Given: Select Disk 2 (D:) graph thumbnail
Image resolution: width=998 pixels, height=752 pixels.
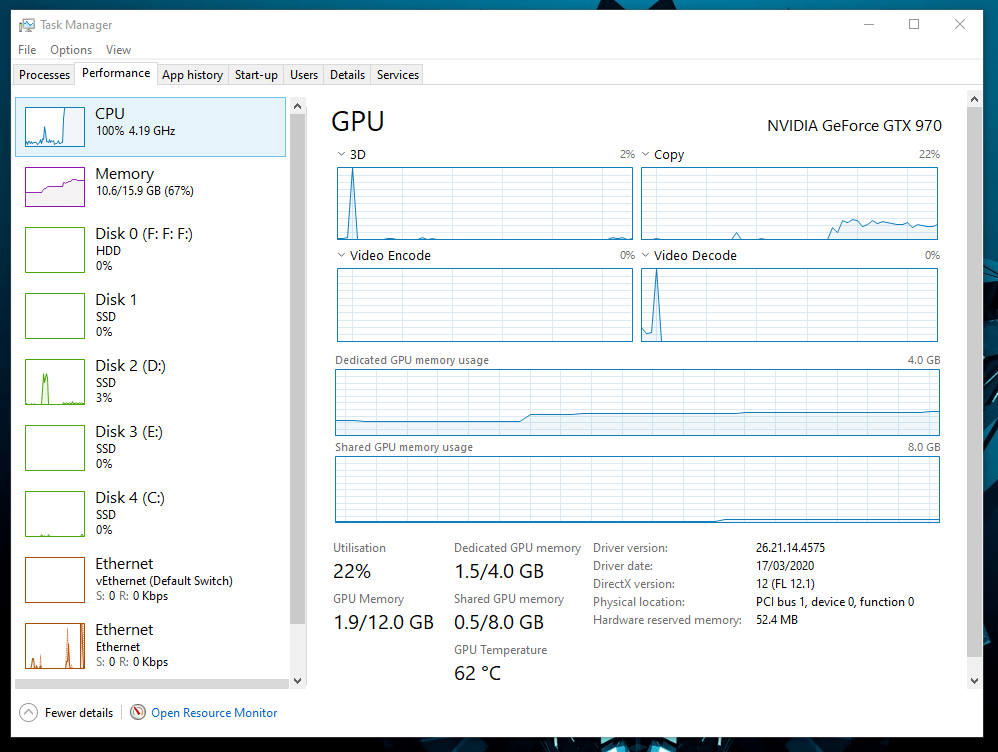Looking at the screenshot, I should 54,382.
